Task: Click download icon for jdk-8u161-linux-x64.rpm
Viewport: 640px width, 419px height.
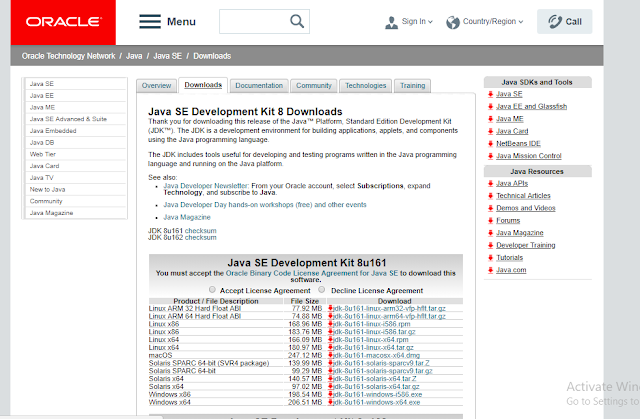Action: tap(331, 339)
